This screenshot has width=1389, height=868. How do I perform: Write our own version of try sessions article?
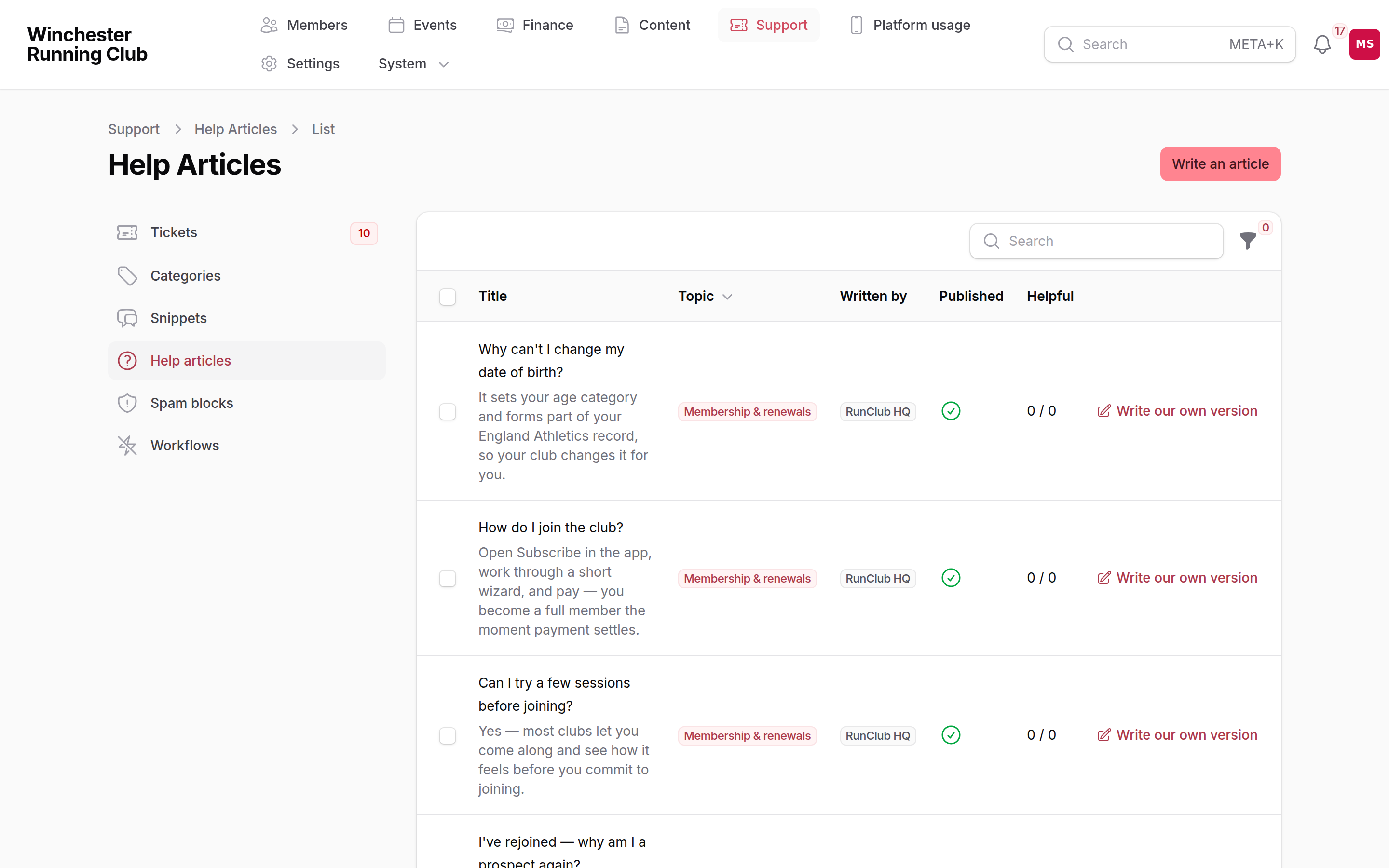pyautogui.click(x=1177, y=735)
